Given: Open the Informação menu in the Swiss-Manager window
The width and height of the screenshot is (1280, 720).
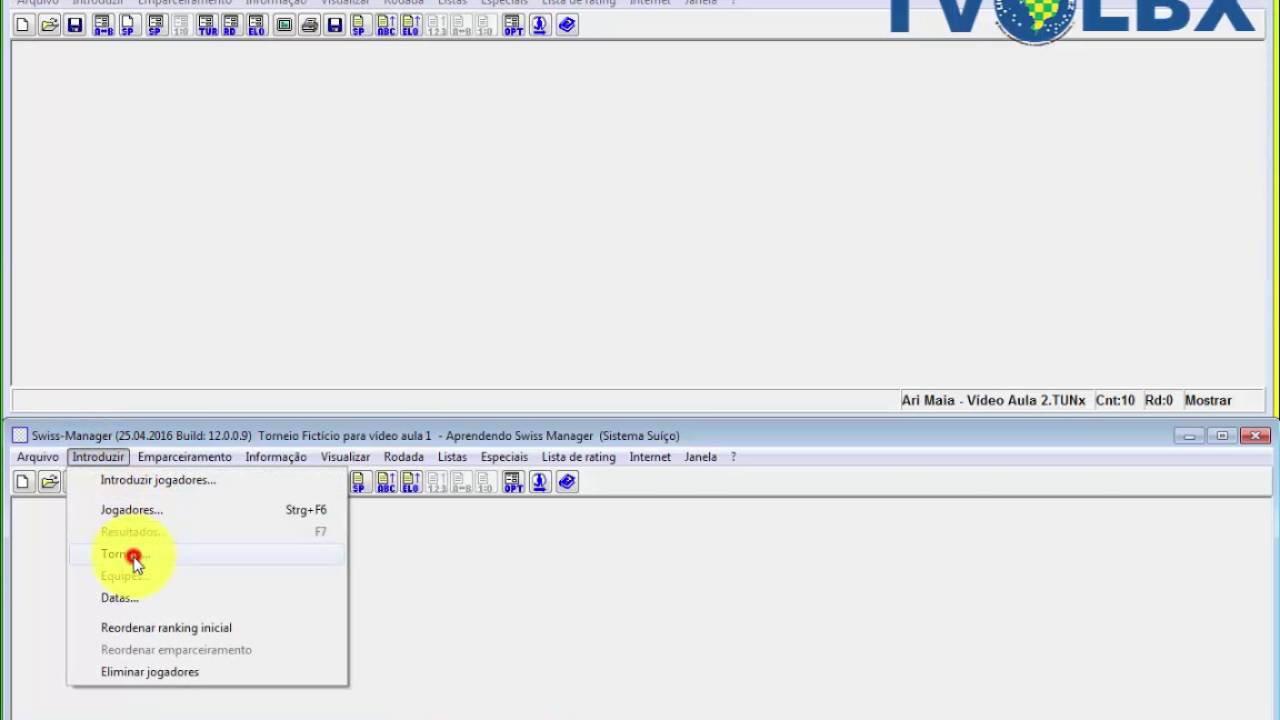Looking at the screenshot, I should pos(276,457).
